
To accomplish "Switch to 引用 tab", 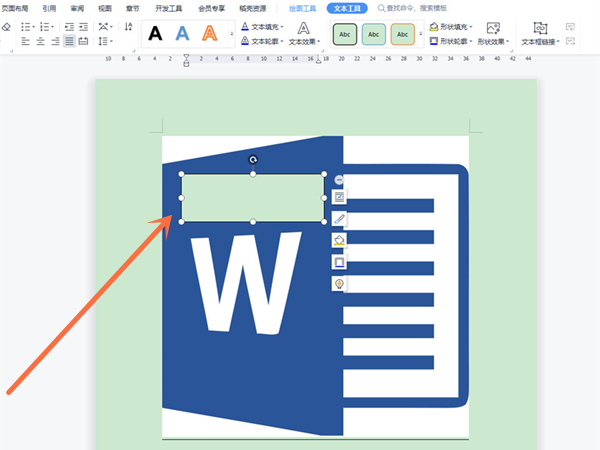I will 49,8.
